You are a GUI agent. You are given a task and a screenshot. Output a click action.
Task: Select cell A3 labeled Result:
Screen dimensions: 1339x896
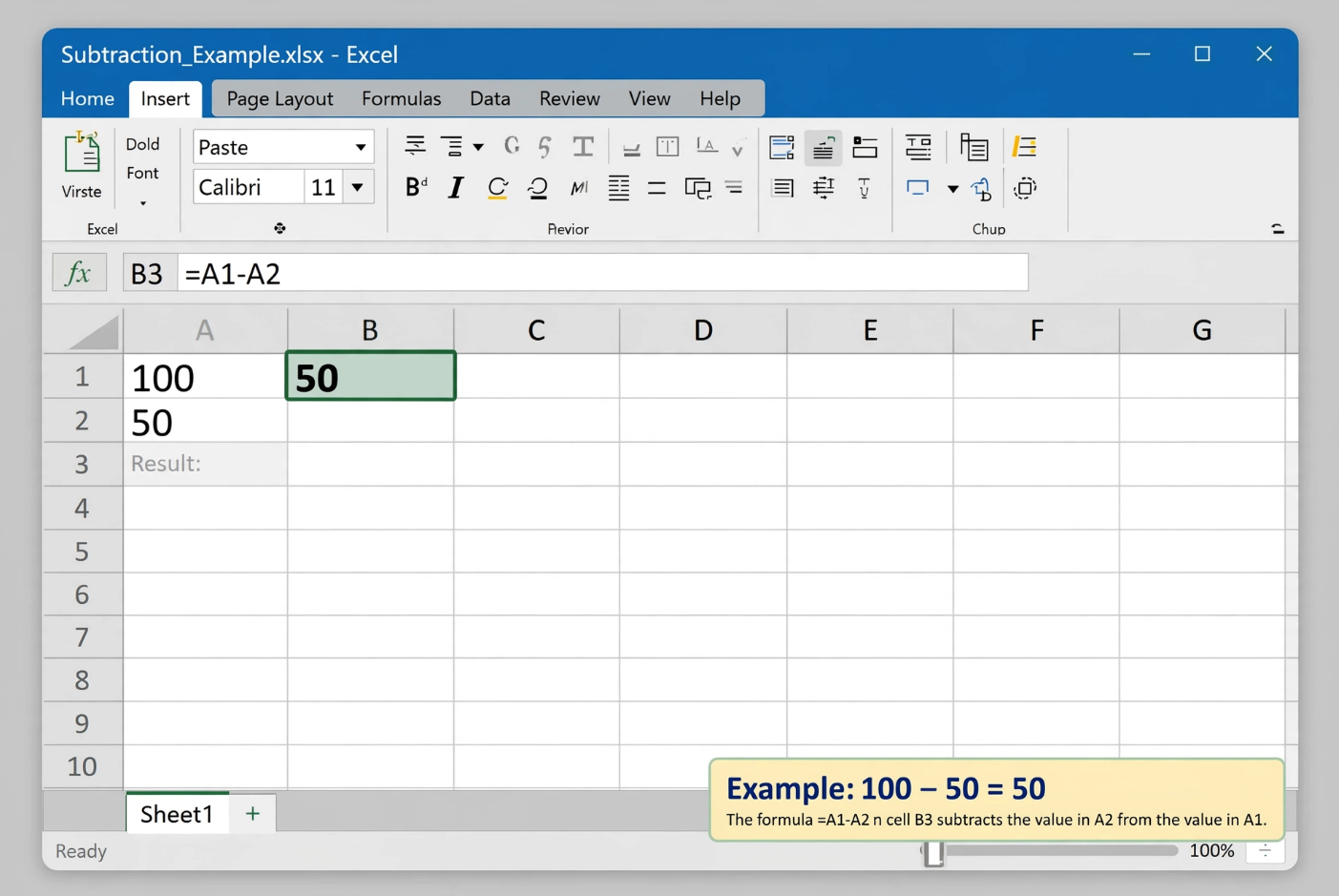pos(205,464)
